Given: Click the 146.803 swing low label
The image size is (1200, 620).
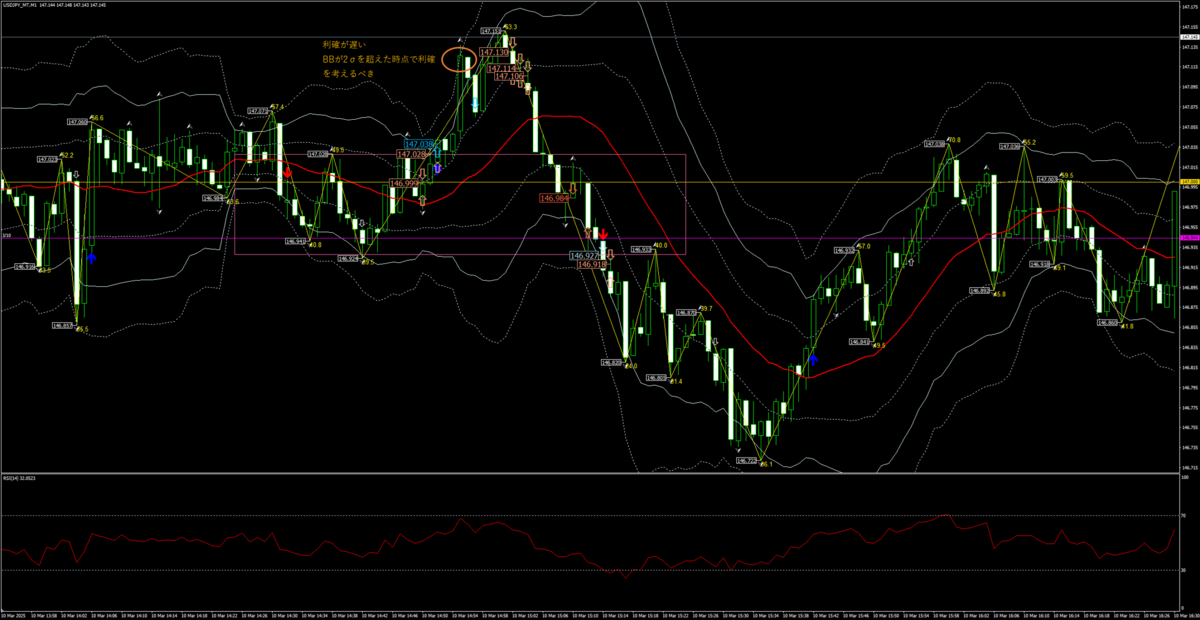Looking at the screenshot, I should click(657, 377).
